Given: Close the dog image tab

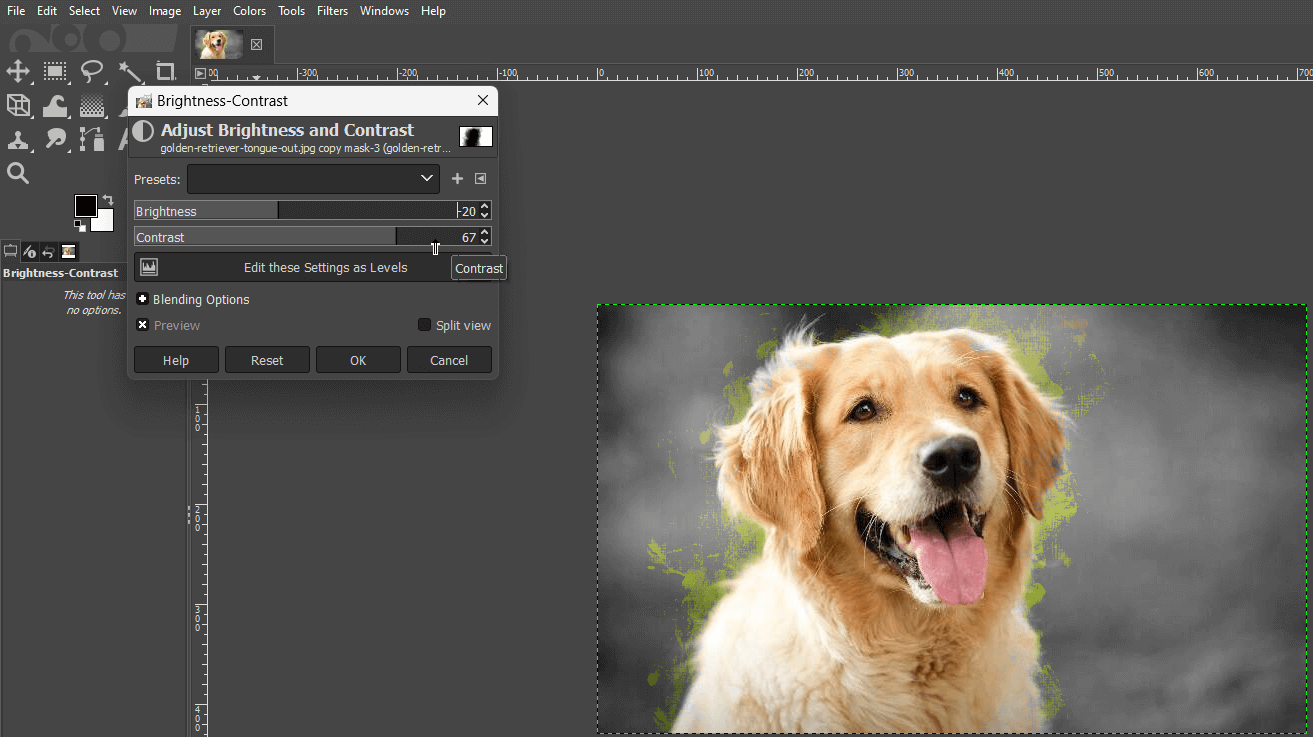Looking at the screenshot, I should (x=256, y=44).
